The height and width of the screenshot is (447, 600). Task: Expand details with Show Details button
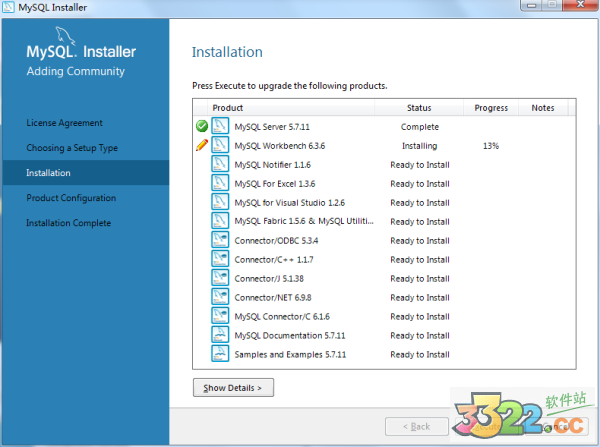(x=233, y=388)
